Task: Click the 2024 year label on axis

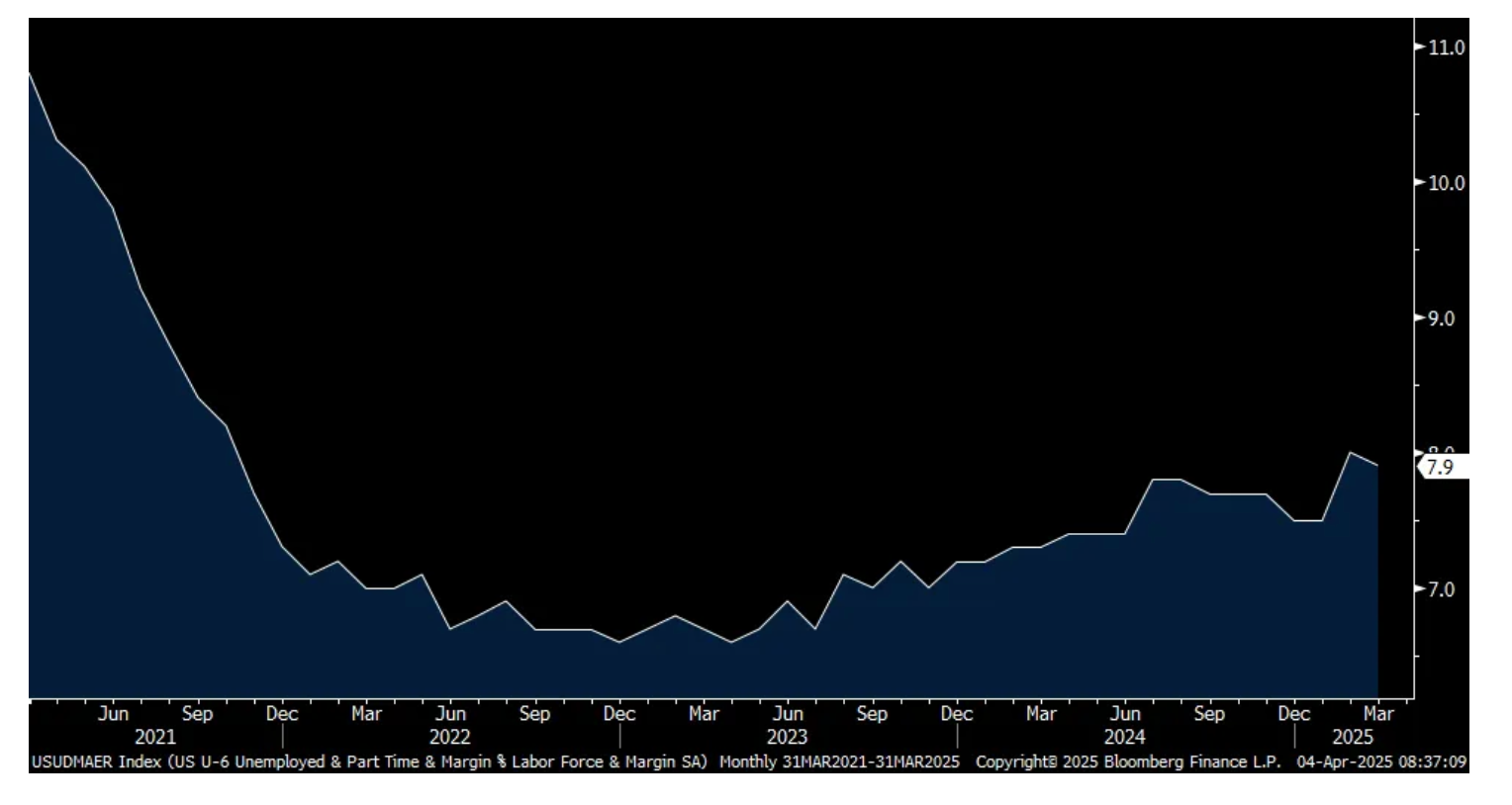Action: (x=1125, y=738)
